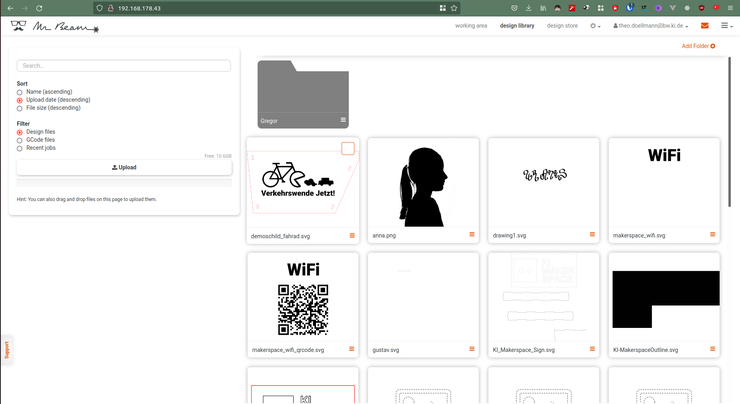Tick selection checkbox on demoschild_fahrad.svg
The height and width of the screenshot is (404, 740).
348,148
